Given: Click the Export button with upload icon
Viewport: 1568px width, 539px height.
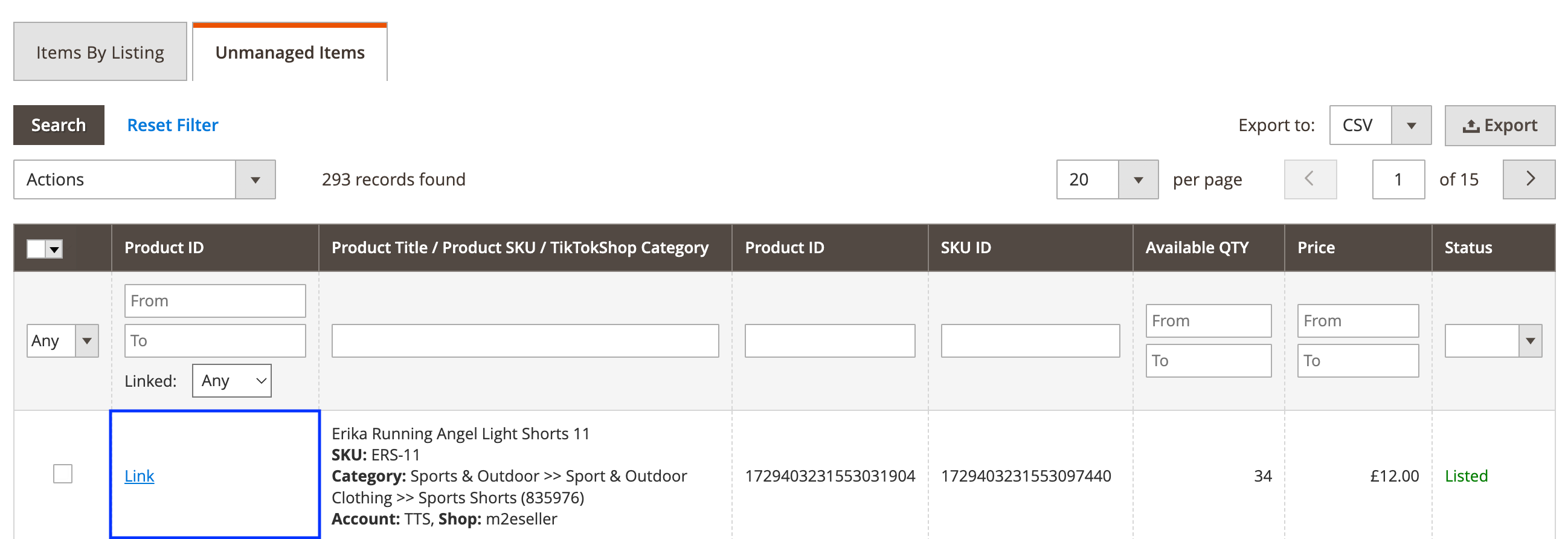Looking at the screenshot, I should (x=1499, y=126).
